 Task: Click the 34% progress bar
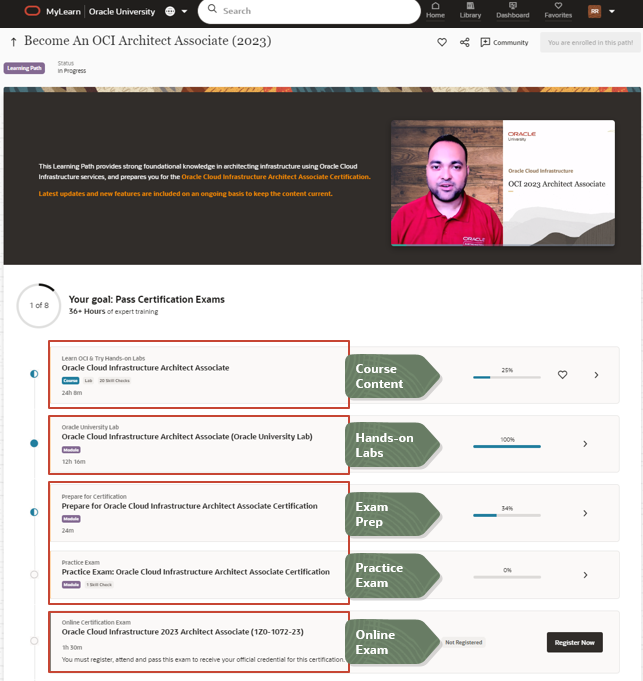coord(507,515)
